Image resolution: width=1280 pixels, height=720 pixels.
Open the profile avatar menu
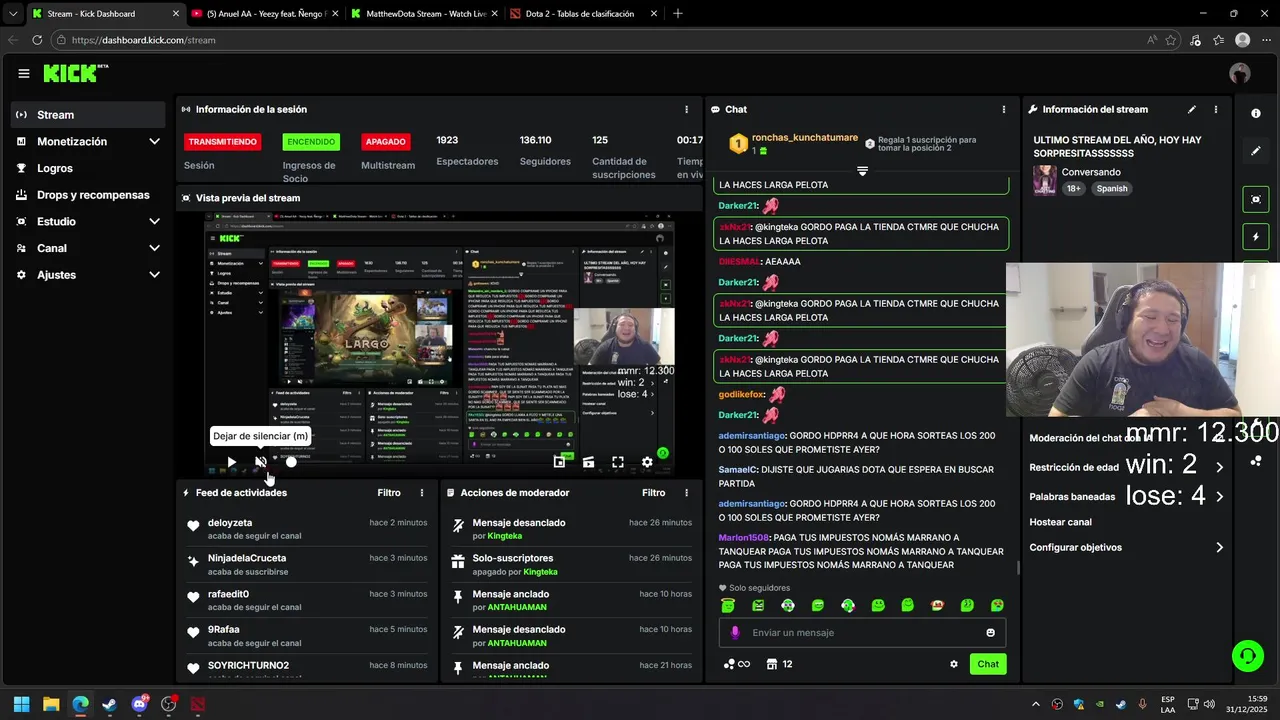1240,73
